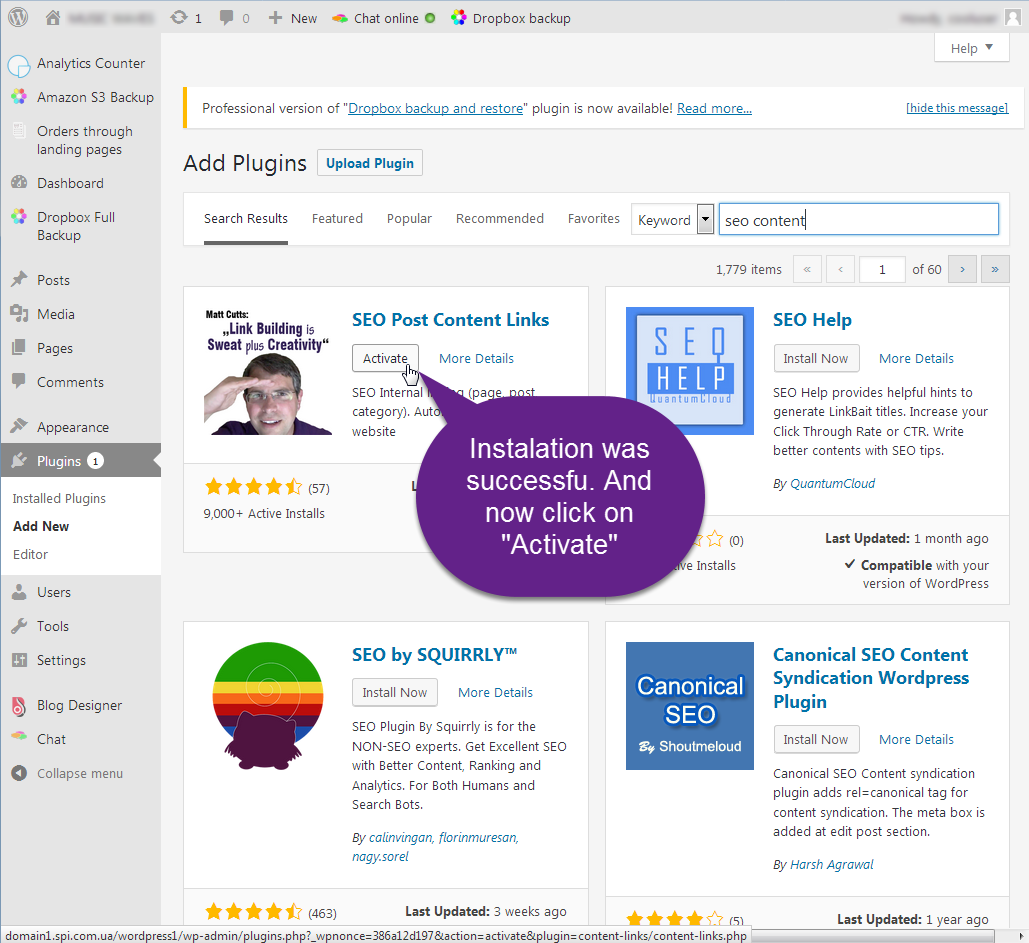The image size is (1029, 943).
Task: Go to next results page
Action: (962, 269)
